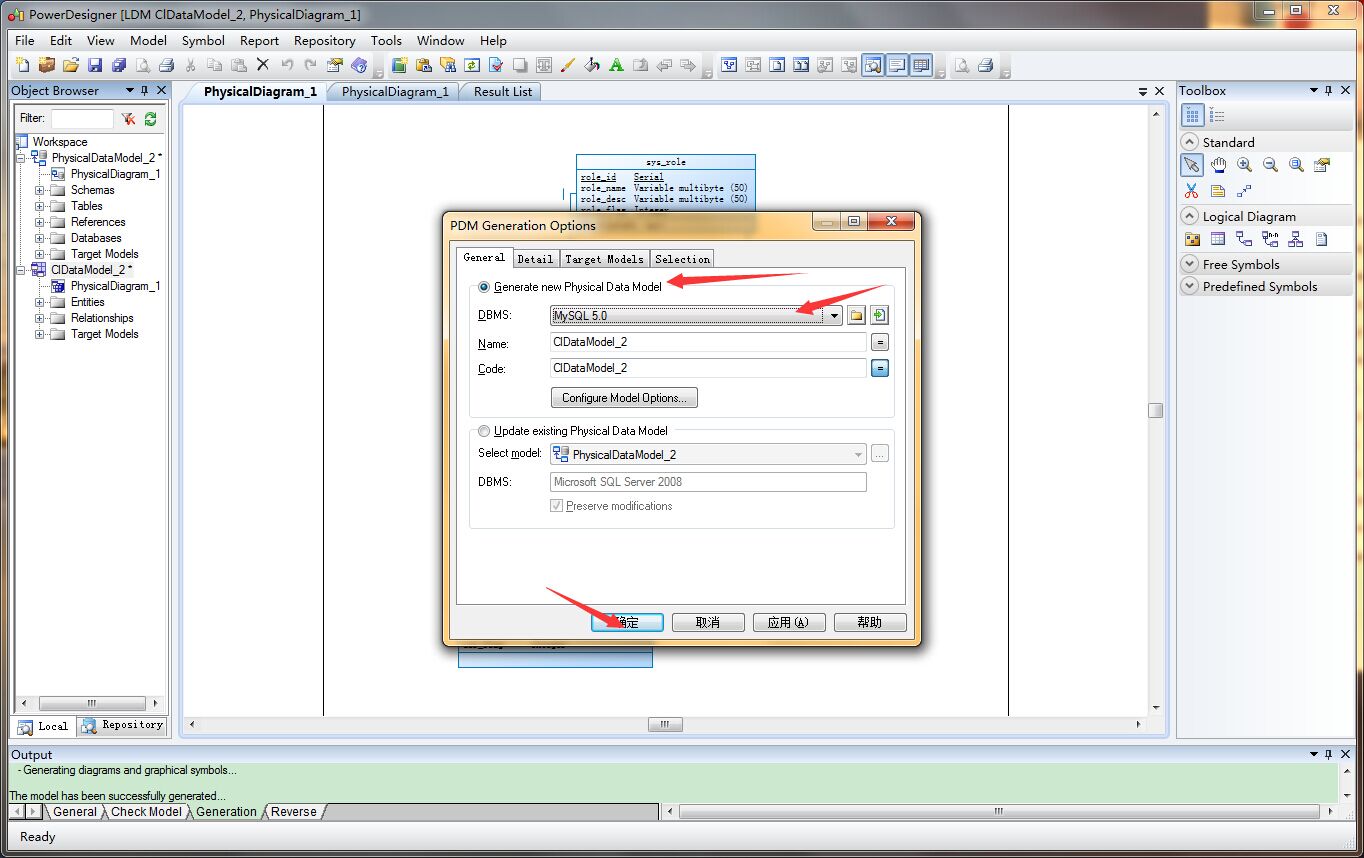Expand the Free Symbols section
The image size is (1364, 858).
click(1190, 264)
